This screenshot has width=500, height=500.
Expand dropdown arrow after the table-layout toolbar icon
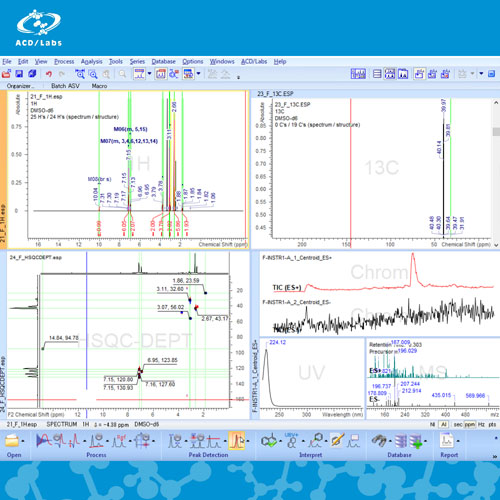pos(198,73)
